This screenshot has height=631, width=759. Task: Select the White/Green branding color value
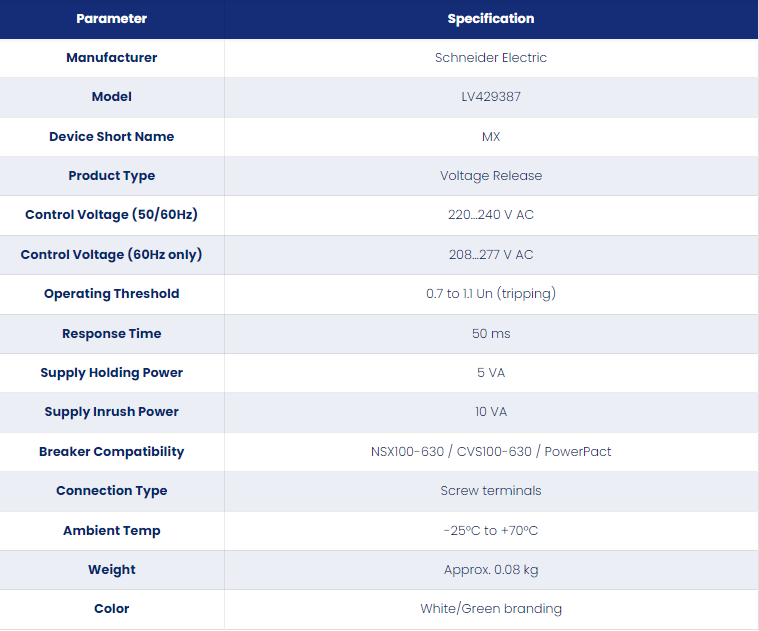491,609
